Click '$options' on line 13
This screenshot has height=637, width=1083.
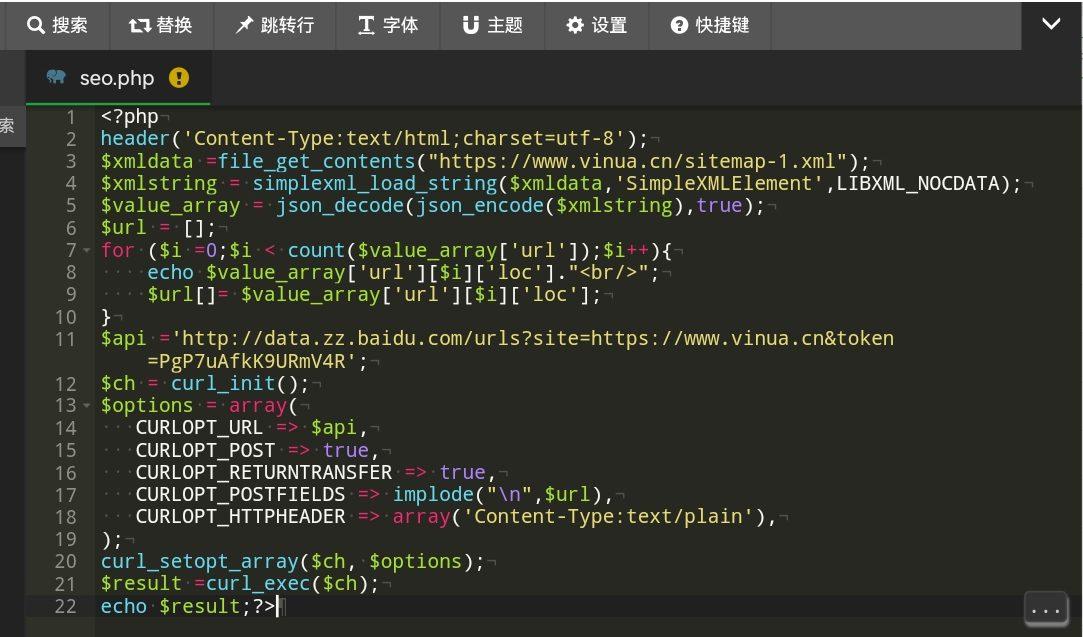click(147, 405)
